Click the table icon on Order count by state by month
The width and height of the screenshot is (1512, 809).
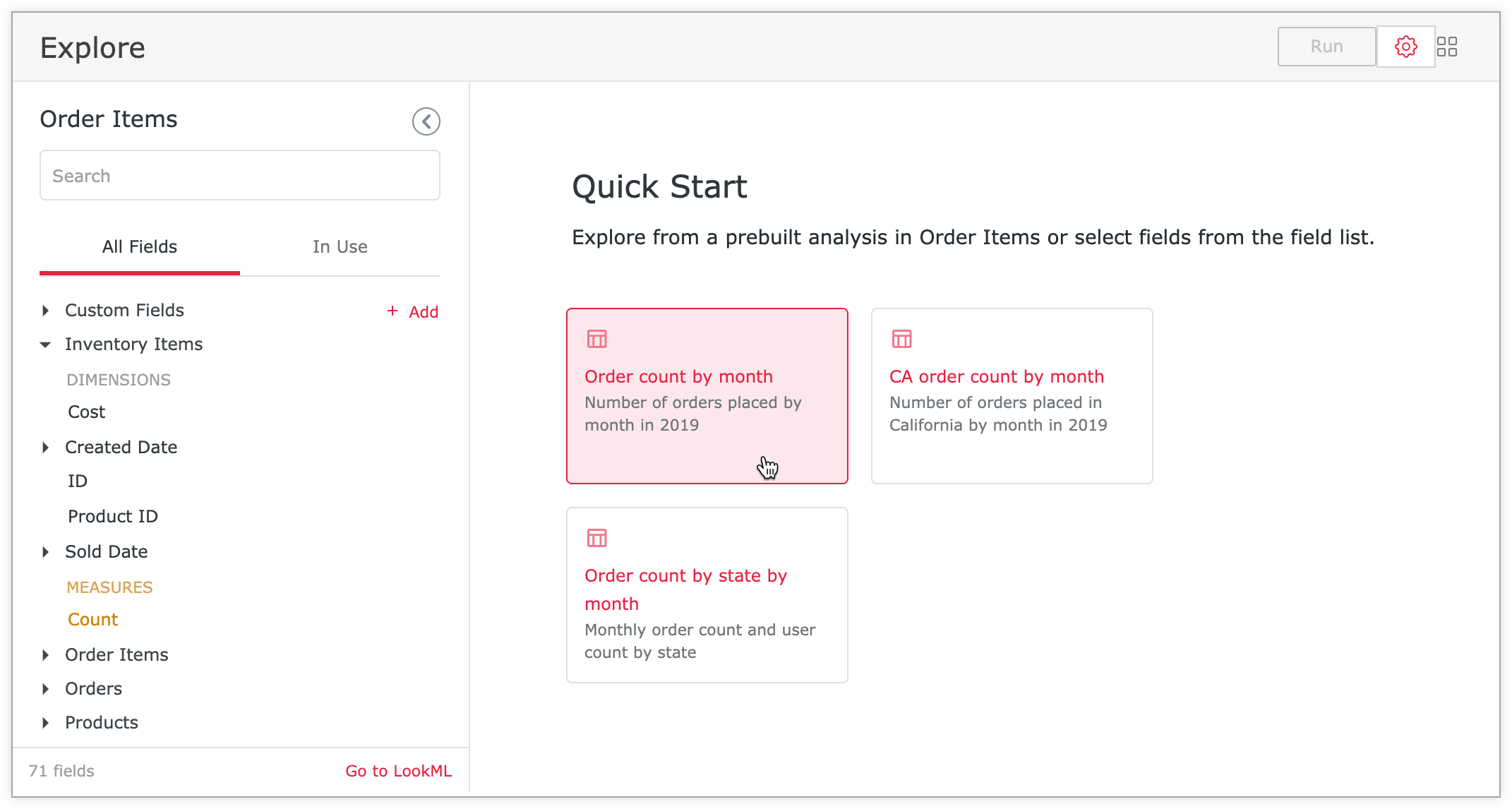[x=597, y=538]
